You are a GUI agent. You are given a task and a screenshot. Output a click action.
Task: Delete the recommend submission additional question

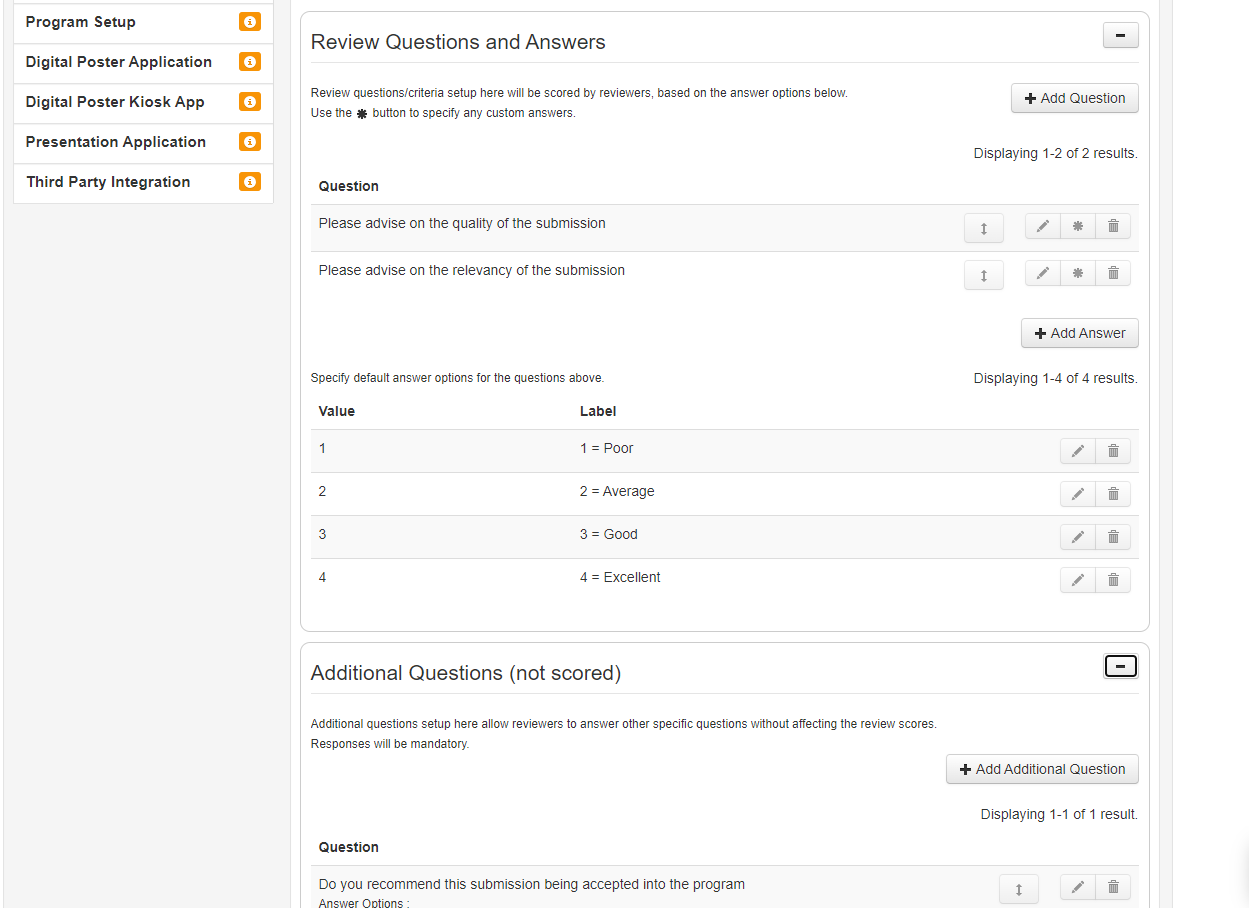click(x=1113, y=887)
